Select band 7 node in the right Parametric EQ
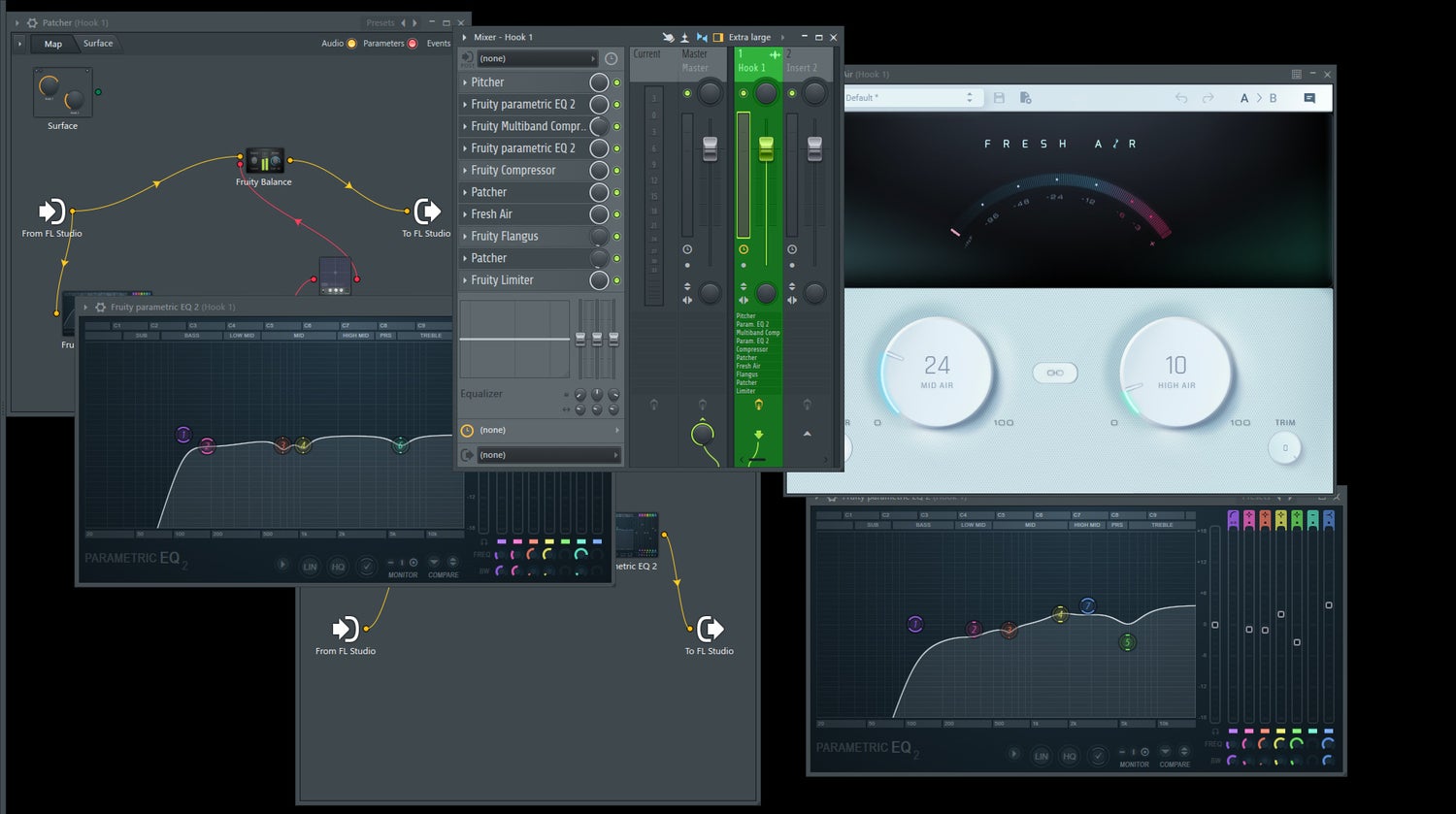The image size is (1456, 814). [x=1087, y=605]
